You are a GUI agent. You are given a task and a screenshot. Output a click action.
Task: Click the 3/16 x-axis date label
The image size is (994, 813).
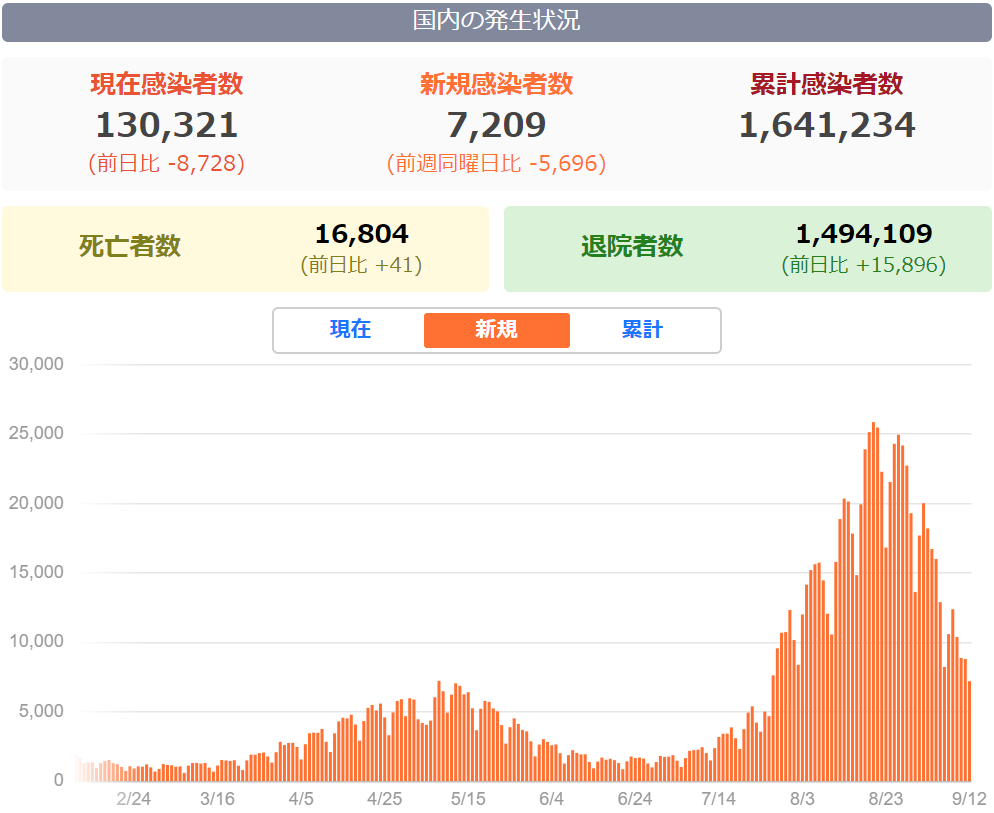point(217,798)
